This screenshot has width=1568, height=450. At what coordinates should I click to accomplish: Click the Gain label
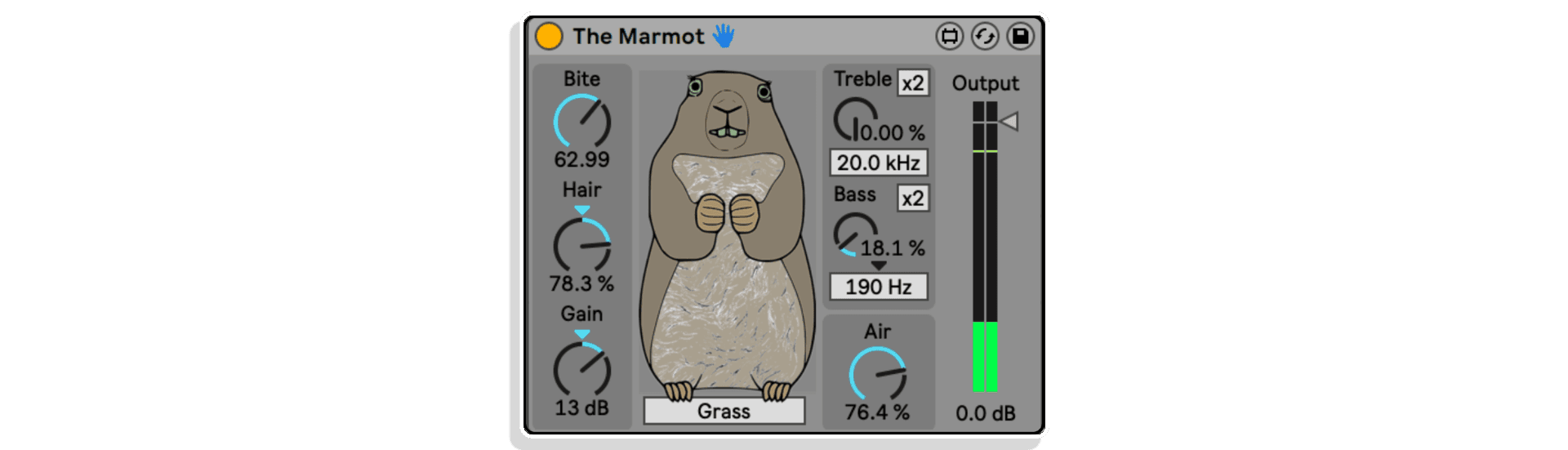point(581,314)
